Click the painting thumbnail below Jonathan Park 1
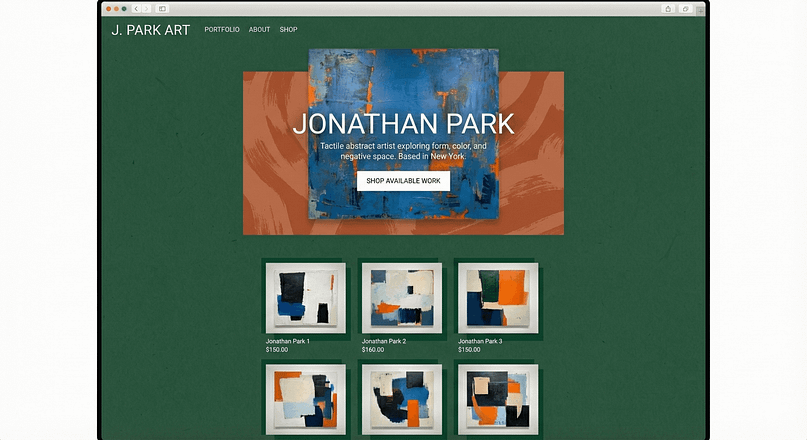 pos(305,400)
